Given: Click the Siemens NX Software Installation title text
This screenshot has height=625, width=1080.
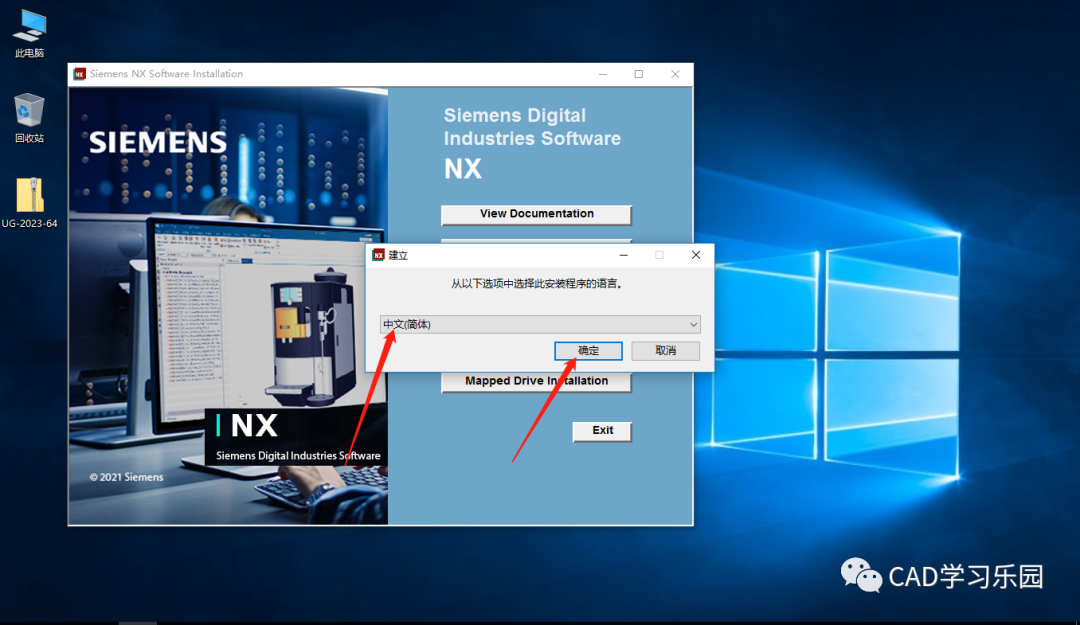Looking at the screenshot, I should [x=166, y=74].
